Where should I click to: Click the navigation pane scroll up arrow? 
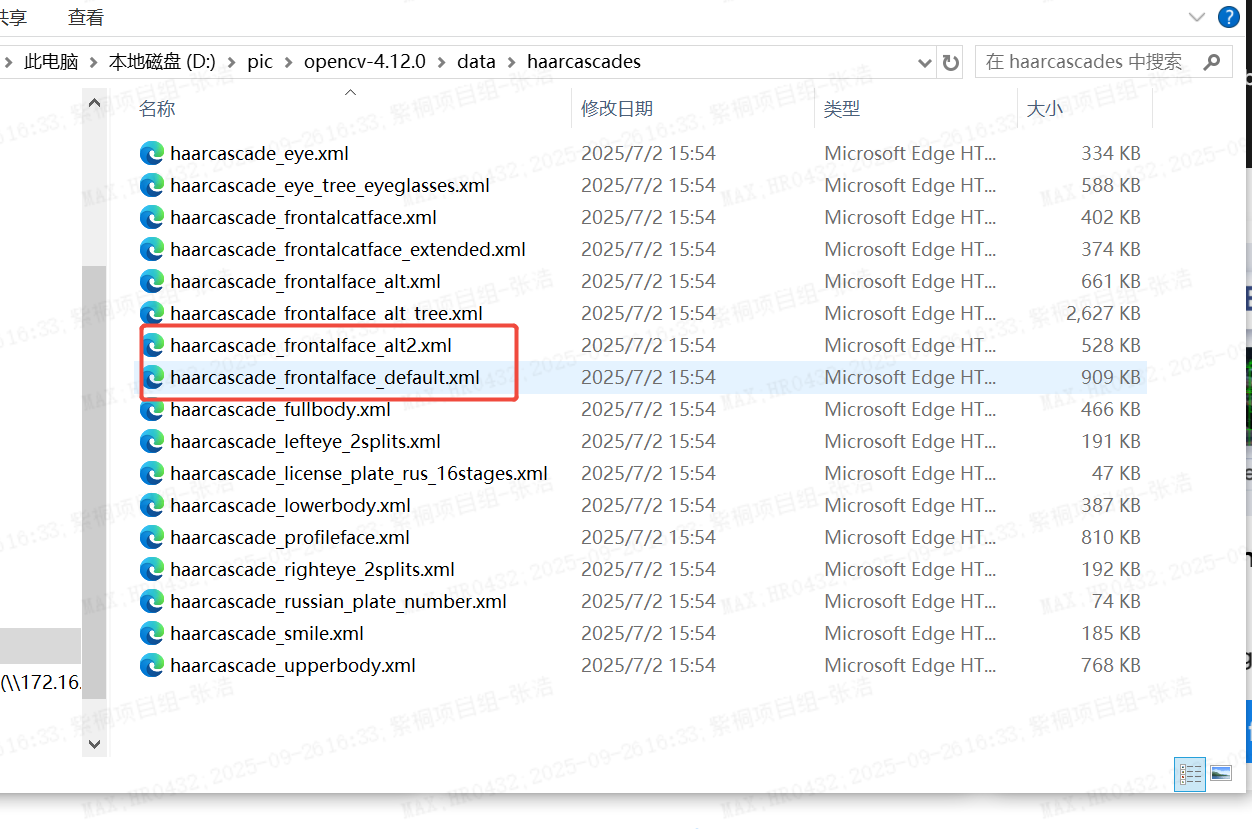point(95,102)
